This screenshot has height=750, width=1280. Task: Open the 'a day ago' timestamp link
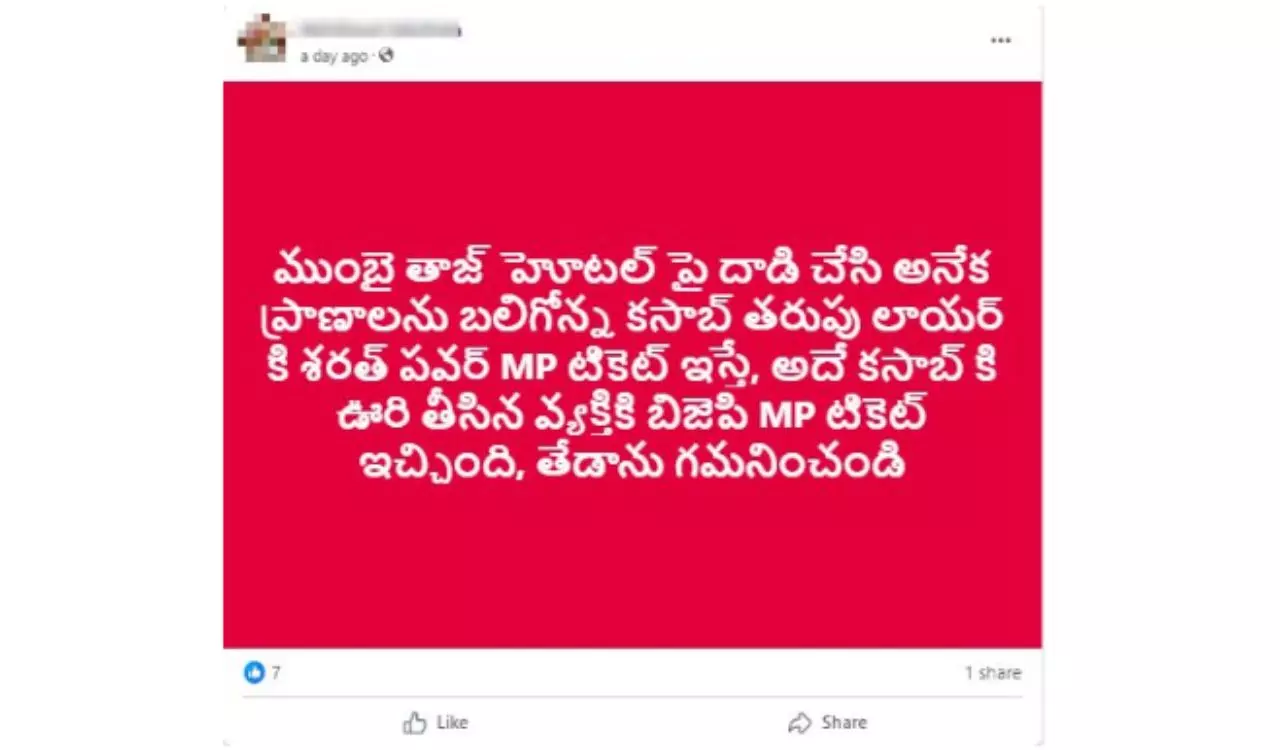[334, 57]
